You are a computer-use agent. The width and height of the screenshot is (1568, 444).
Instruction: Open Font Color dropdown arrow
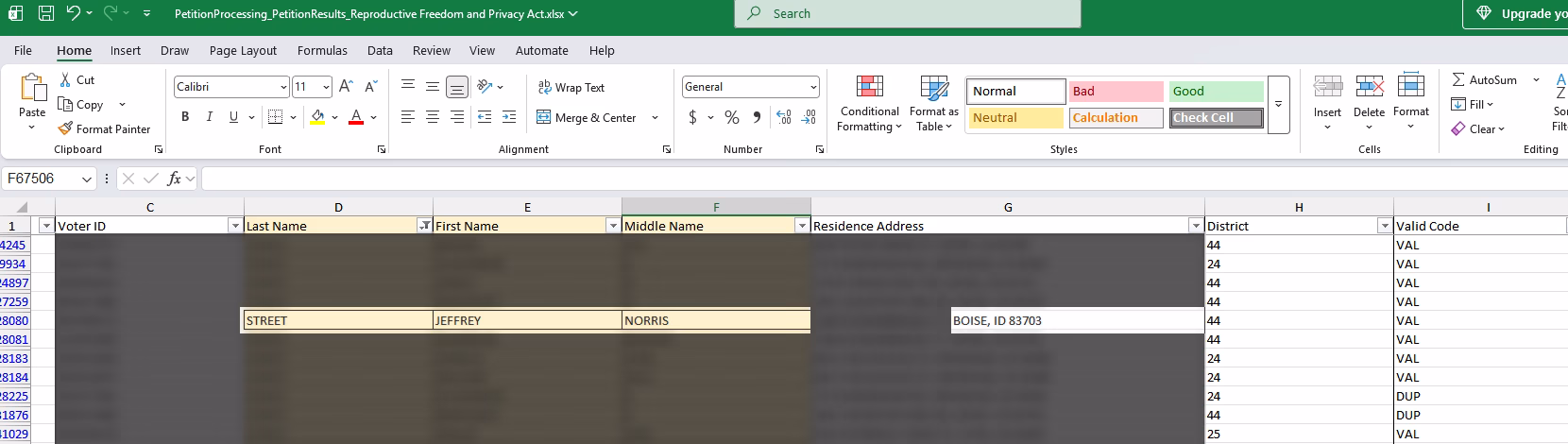pyautogui.click(x=374, y=118)
